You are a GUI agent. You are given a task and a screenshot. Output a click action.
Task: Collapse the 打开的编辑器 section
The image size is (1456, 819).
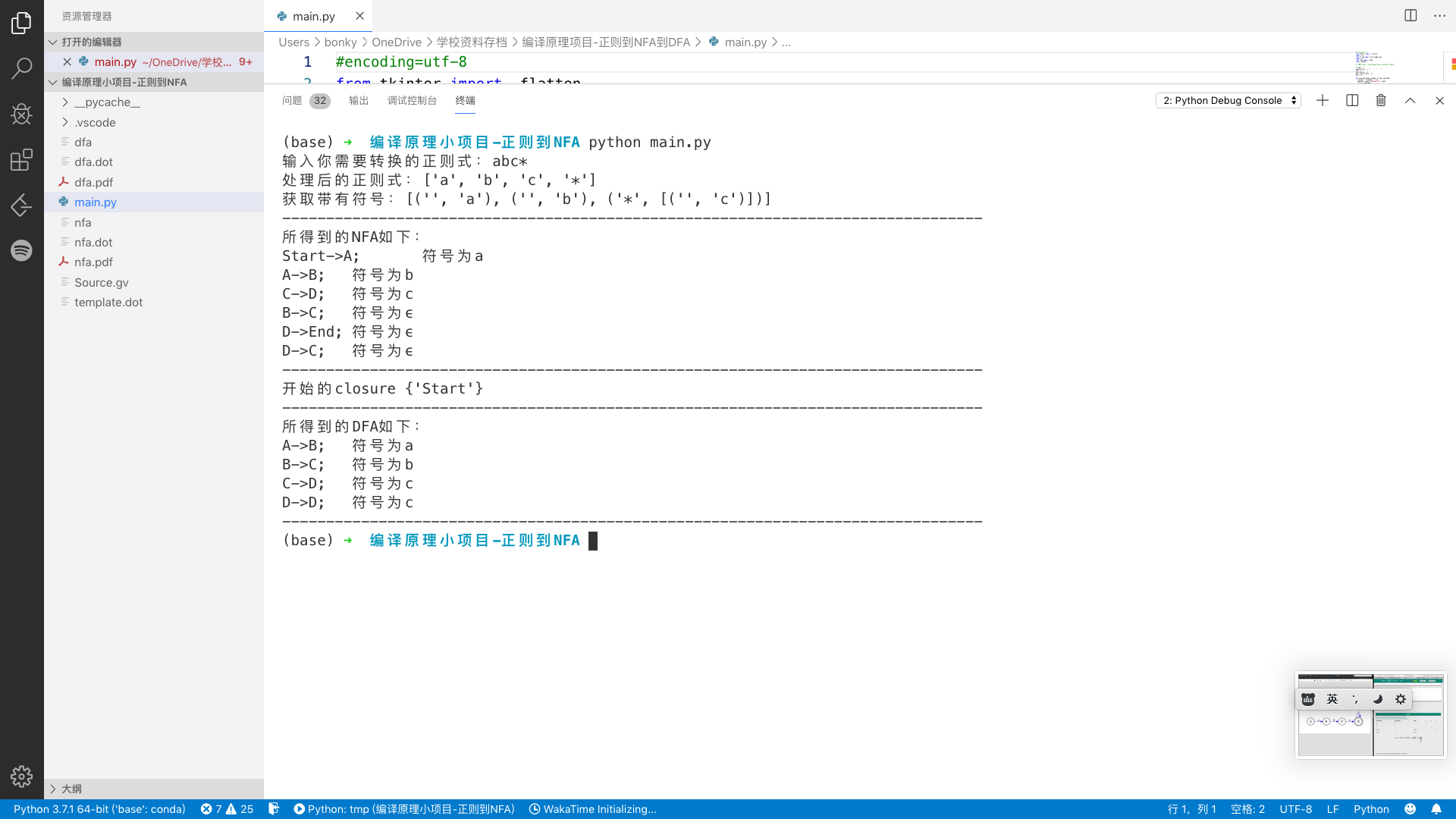click(91, 42)
